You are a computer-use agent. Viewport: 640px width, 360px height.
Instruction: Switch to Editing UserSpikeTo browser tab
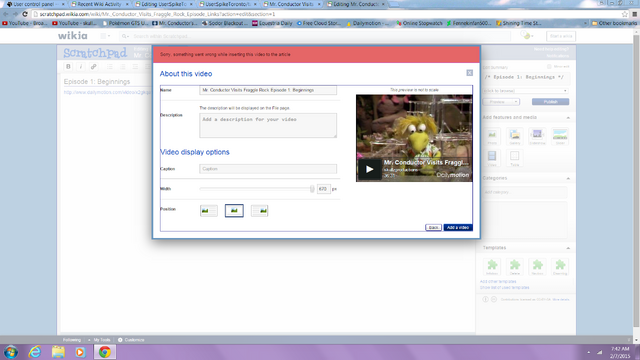click(164, 4)
